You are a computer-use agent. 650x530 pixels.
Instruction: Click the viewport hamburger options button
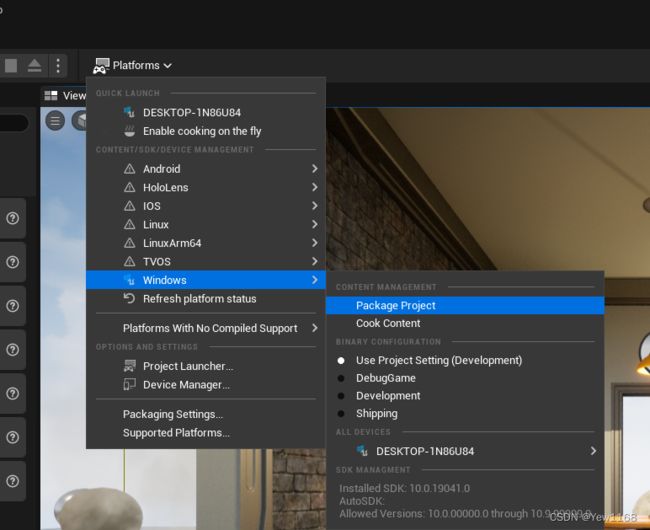point(55,121)
